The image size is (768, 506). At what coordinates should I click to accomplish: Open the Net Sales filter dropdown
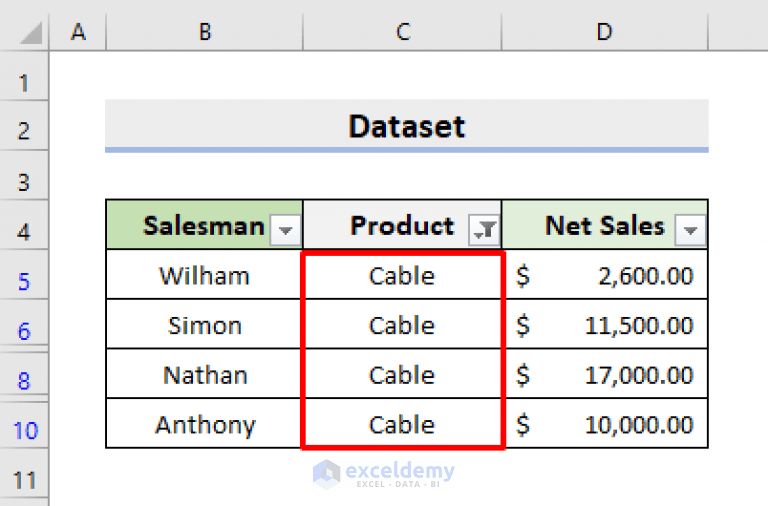[x=690, y=229]
